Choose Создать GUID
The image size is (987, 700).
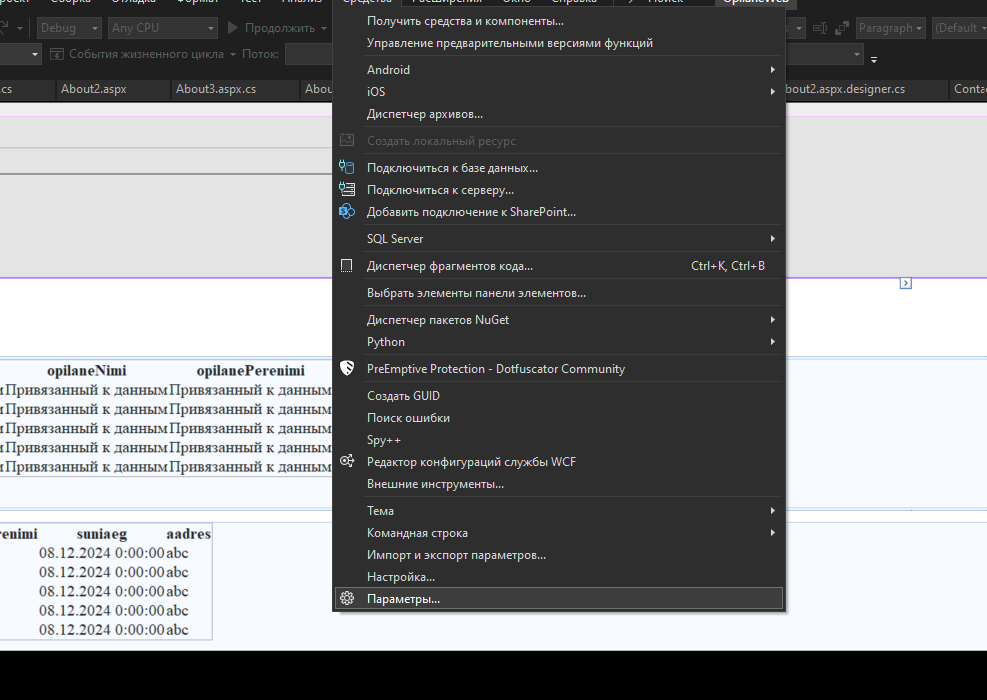[559, 395]
